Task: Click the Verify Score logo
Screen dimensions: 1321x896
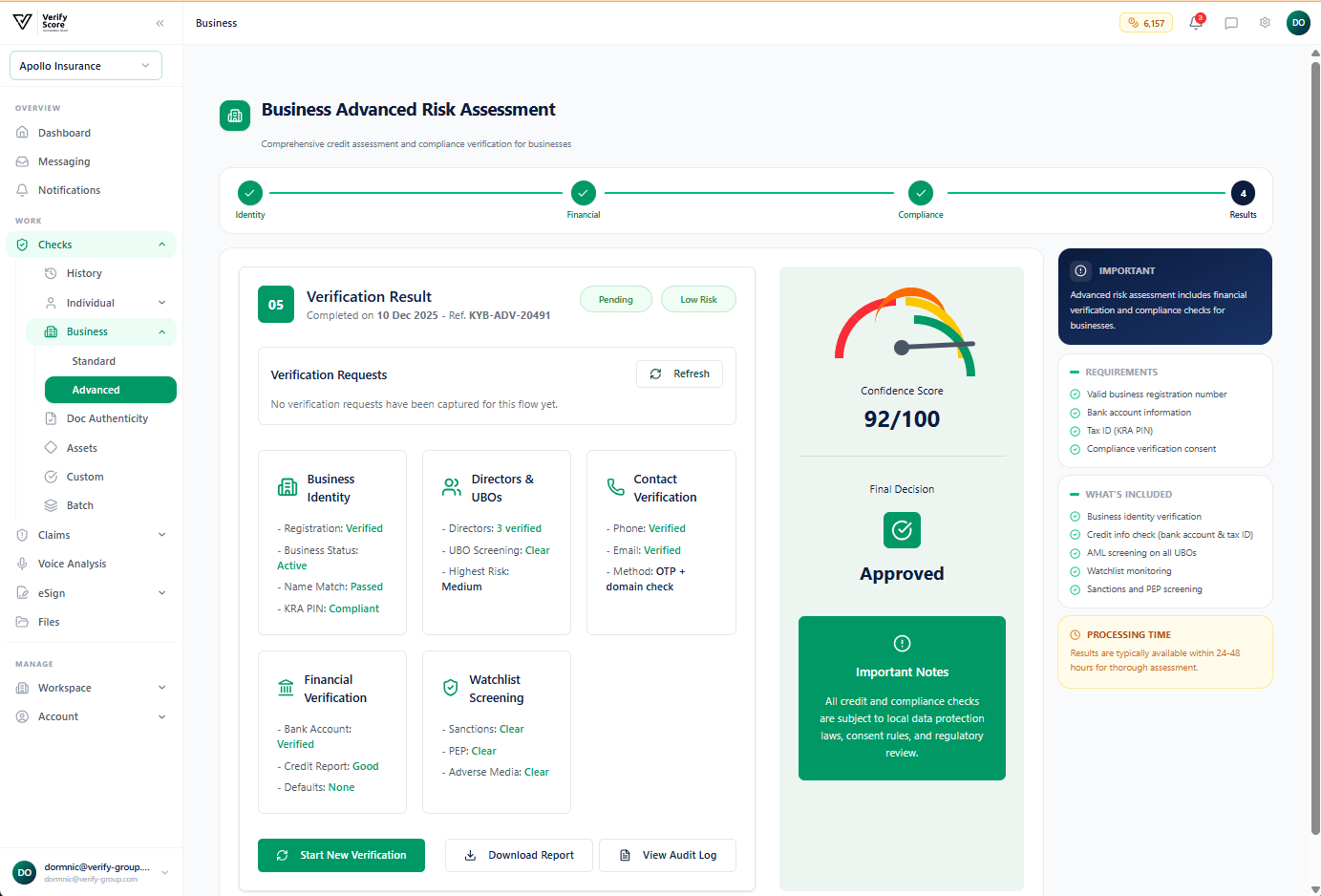Action: [x=40, y=22]
